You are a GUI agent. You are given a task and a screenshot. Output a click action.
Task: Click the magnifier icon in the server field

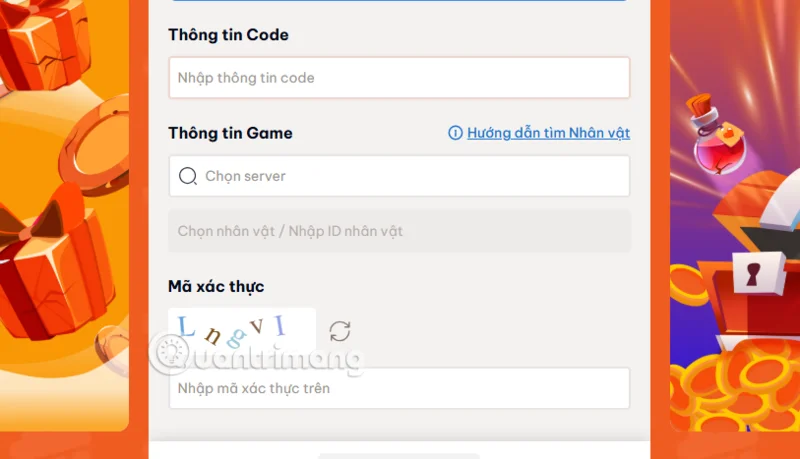[x=188, y=176]
